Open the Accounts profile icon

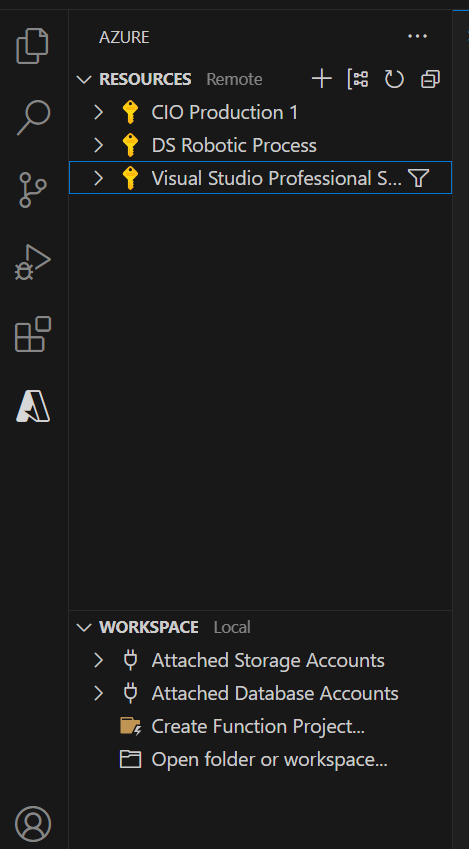(33, 824)
